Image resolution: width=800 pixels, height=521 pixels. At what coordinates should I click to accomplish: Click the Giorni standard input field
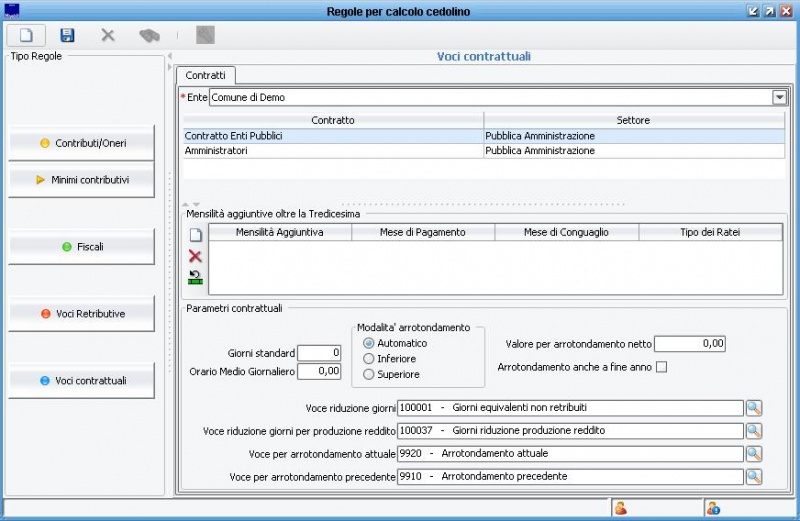[x=319, y=353]
